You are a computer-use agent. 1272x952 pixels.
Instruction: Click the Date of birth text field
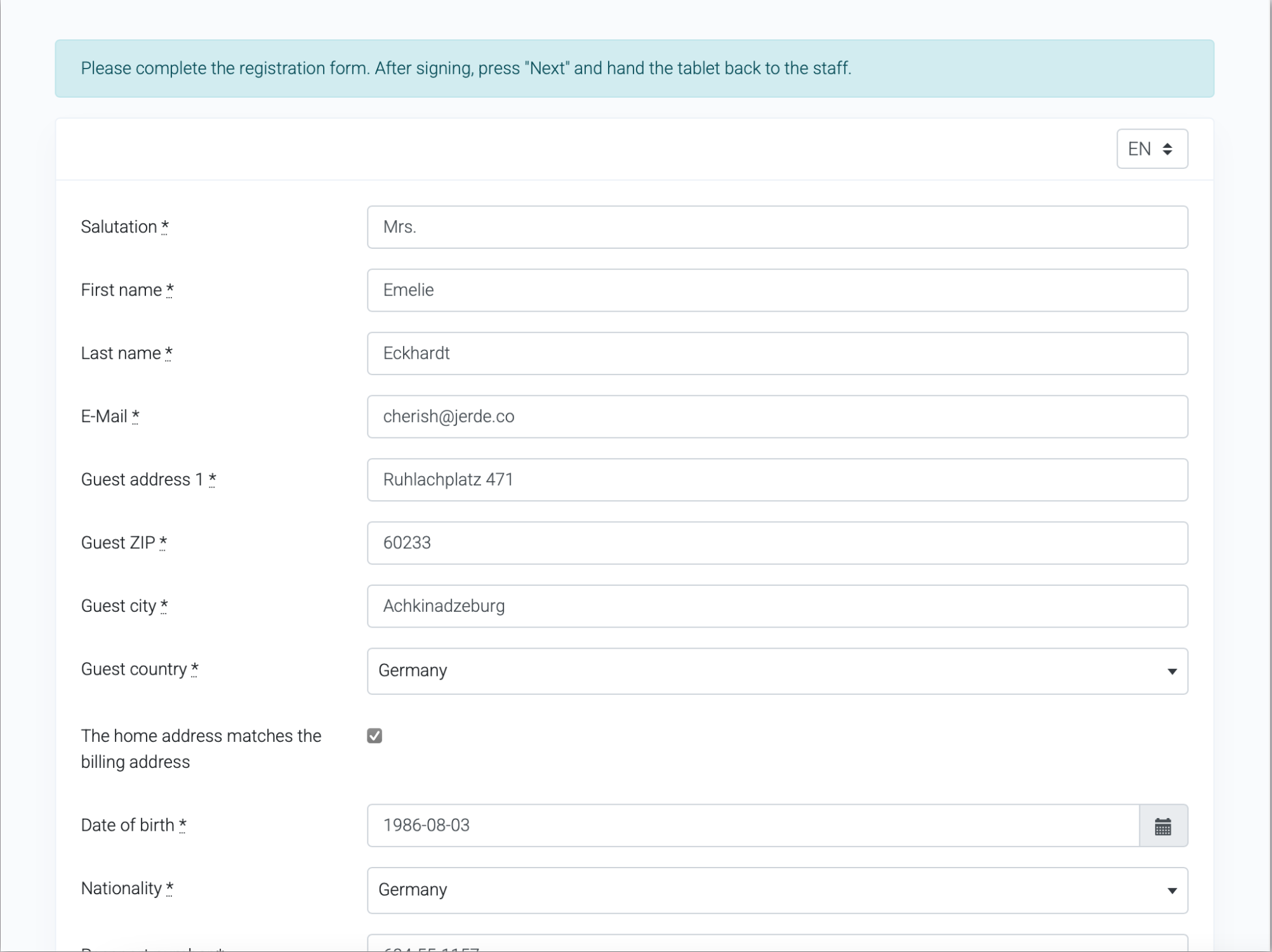752,826
